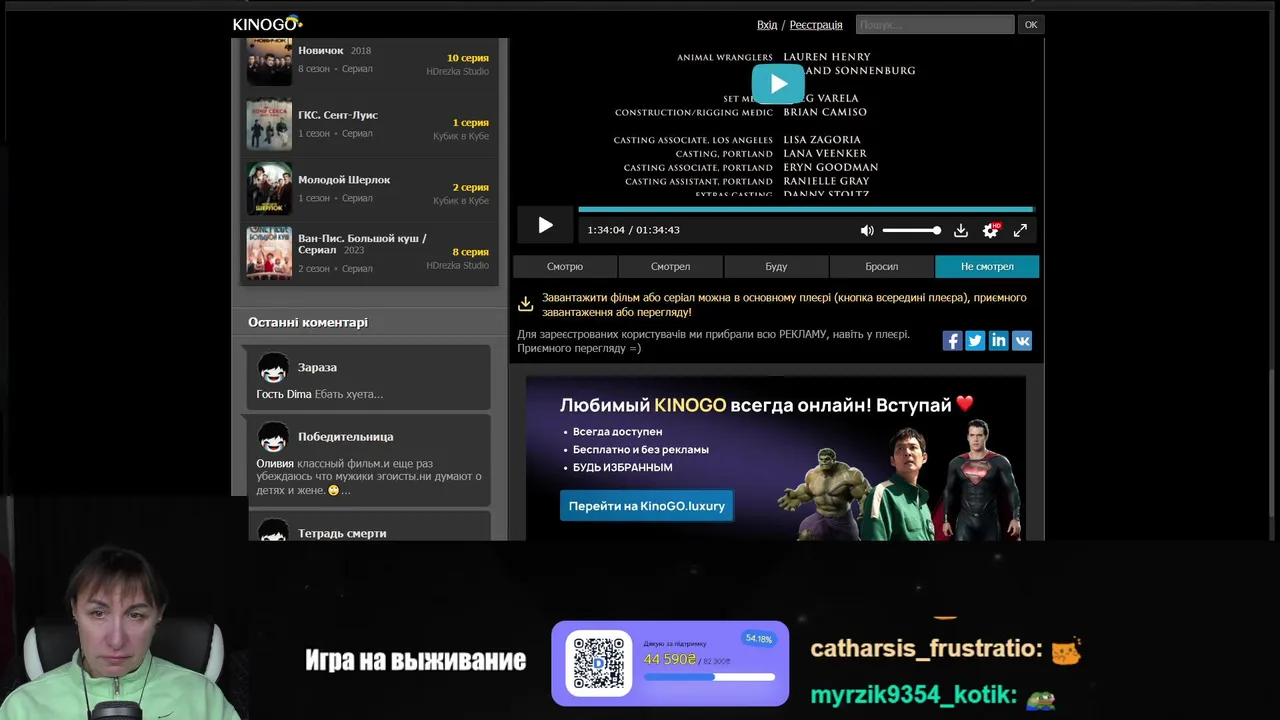Click the OK search button

pos(1031,24)
